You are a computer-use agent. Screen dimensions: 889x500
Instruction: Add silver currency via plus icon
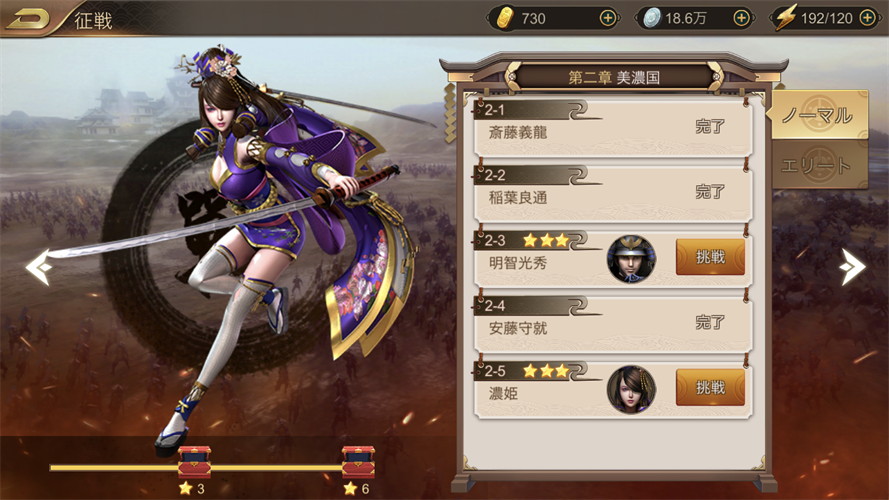(741, 19)
